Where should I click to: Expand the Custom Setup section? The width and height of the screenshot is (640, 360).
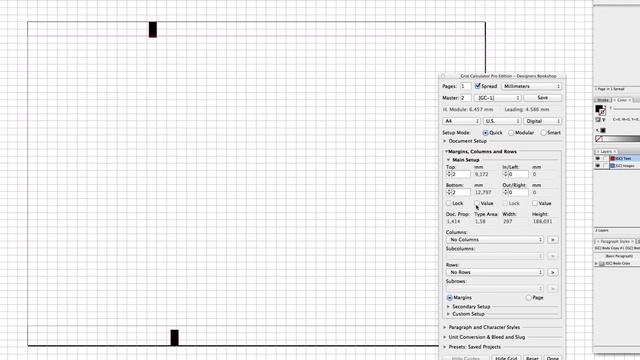click(448, 314)
